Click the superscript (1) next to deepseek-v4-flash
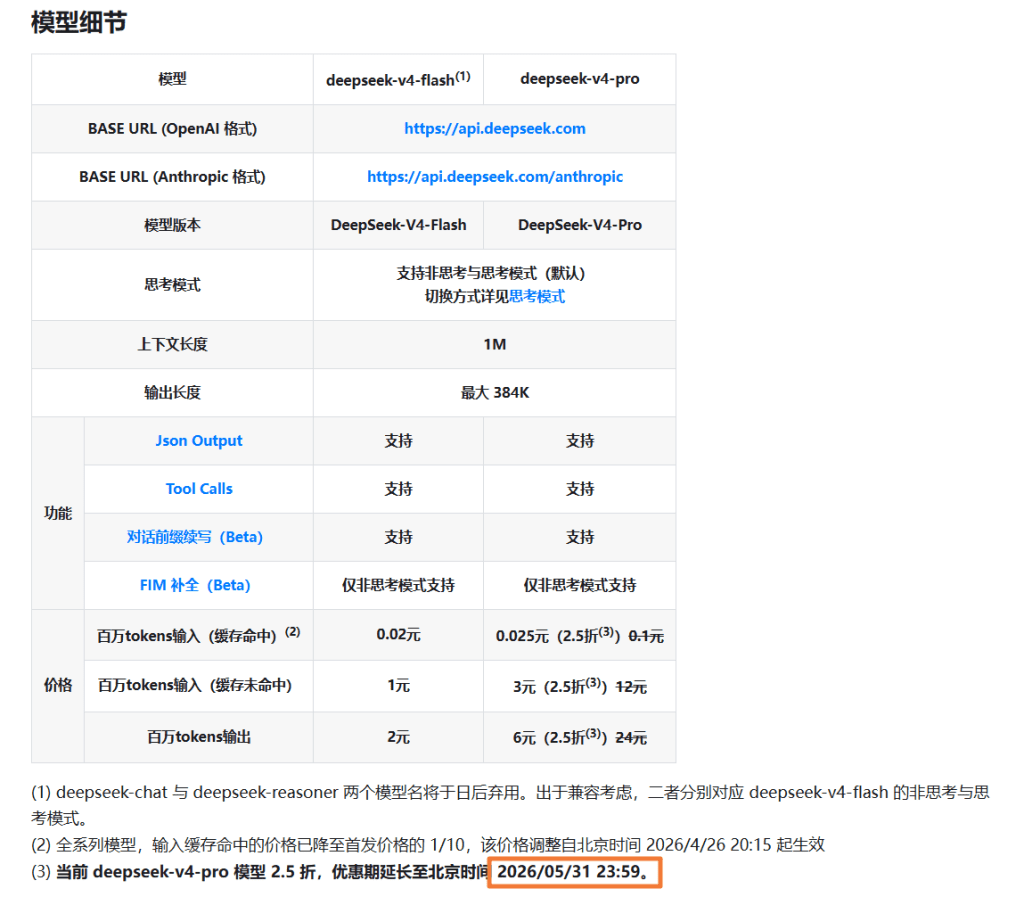Image resolution: width=1024 pixels, height=897 pixels. click(465, 73)
